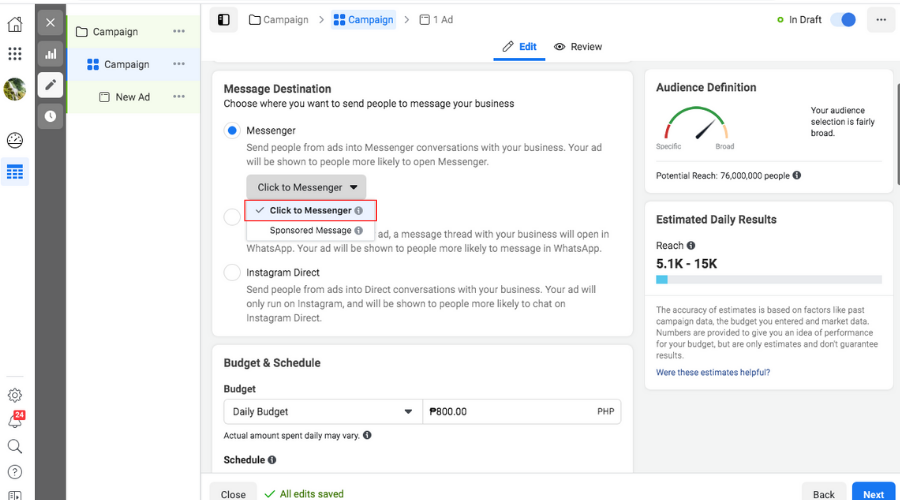The height and width of the screenshot is (500, 900).
Task: Open the performance chart icon
Action: point(51,54)
